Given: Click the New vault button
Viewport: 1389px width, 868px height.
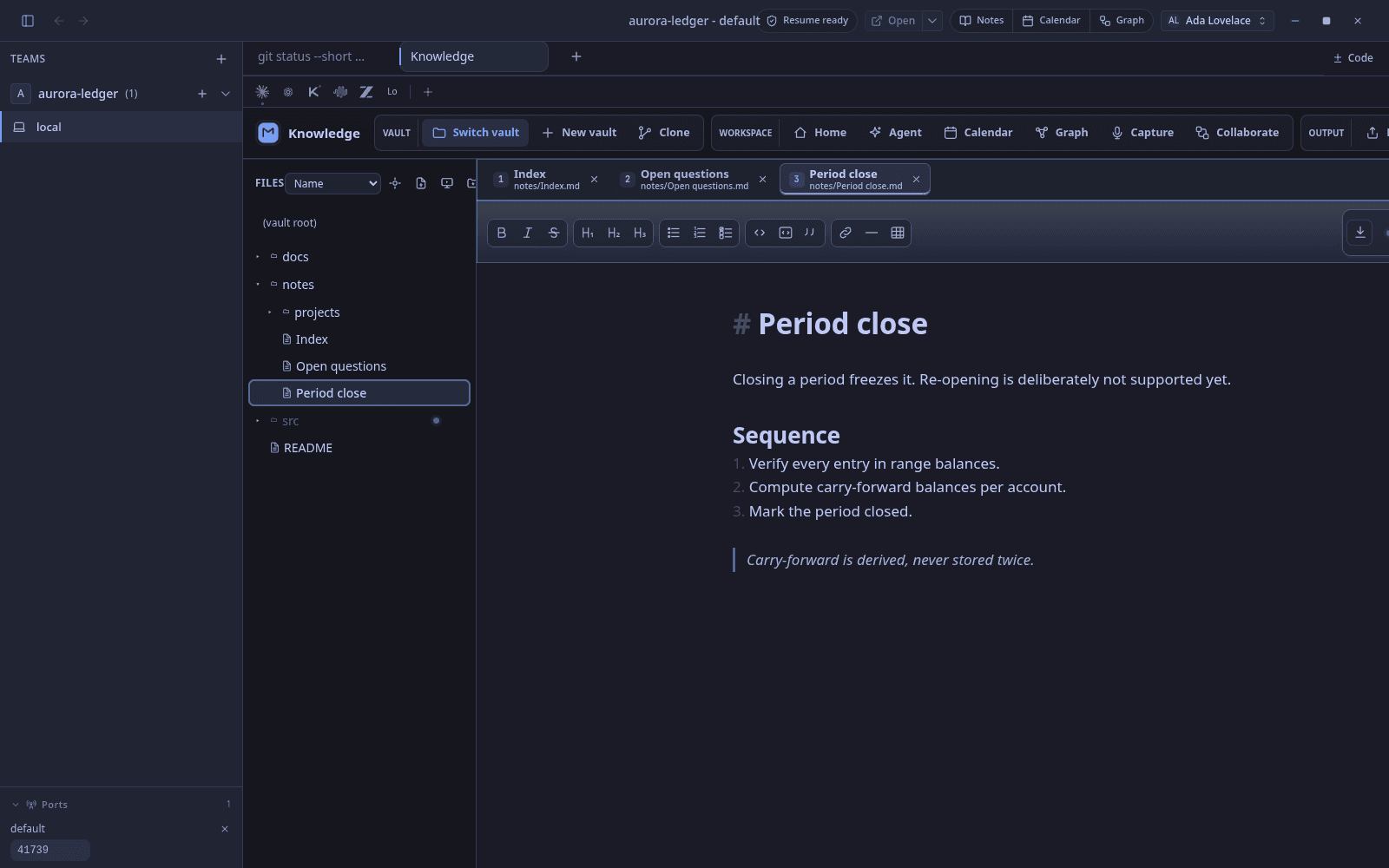Looking at the screenshot, I should [x=579, y=133].
